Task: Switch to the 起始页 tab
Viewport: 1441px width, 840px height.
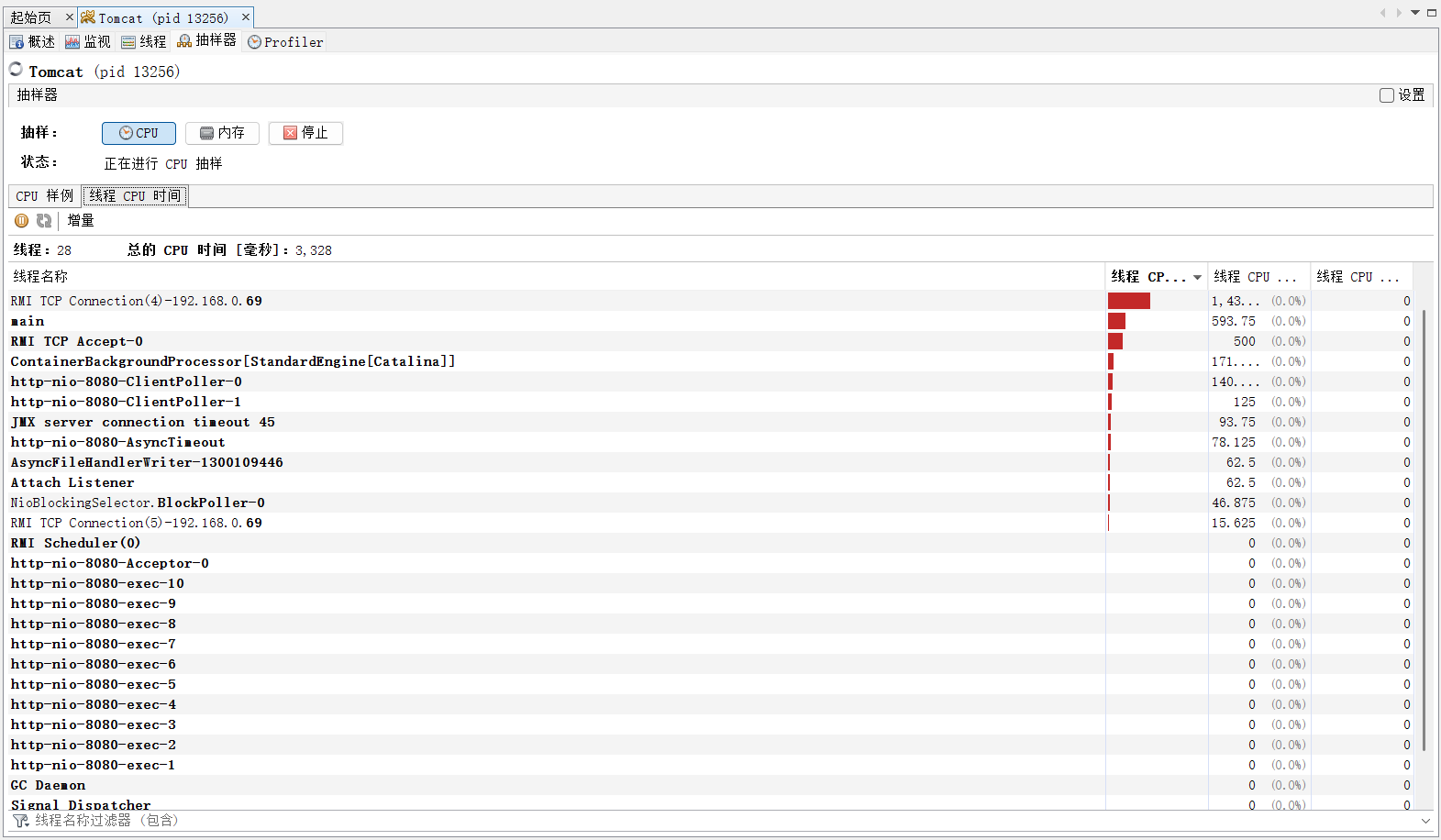Action: (30, 17)
